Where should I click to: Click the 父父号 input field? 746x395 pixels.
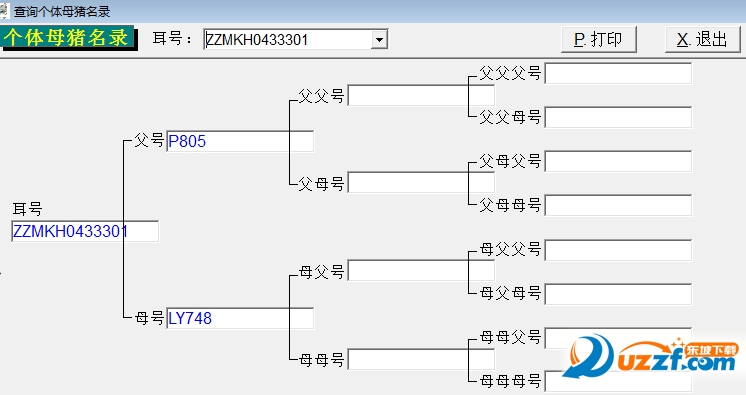click(x=422, y=95)
